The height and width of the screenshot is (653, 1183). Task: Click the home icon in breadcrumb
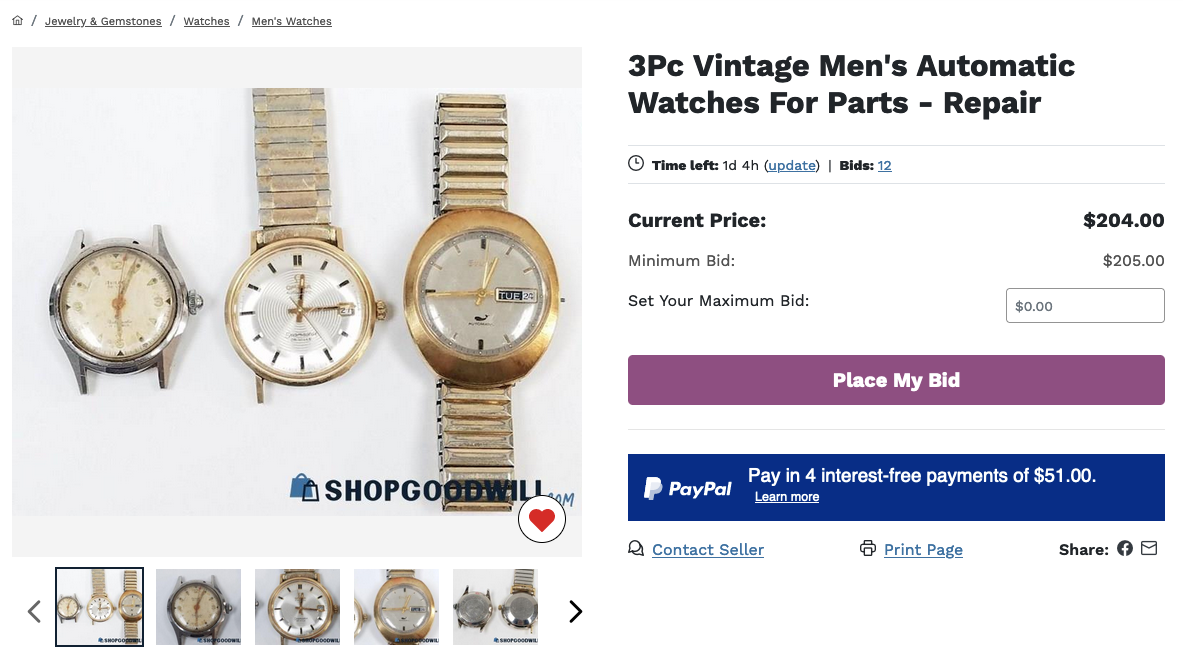[x=18, y=21]
